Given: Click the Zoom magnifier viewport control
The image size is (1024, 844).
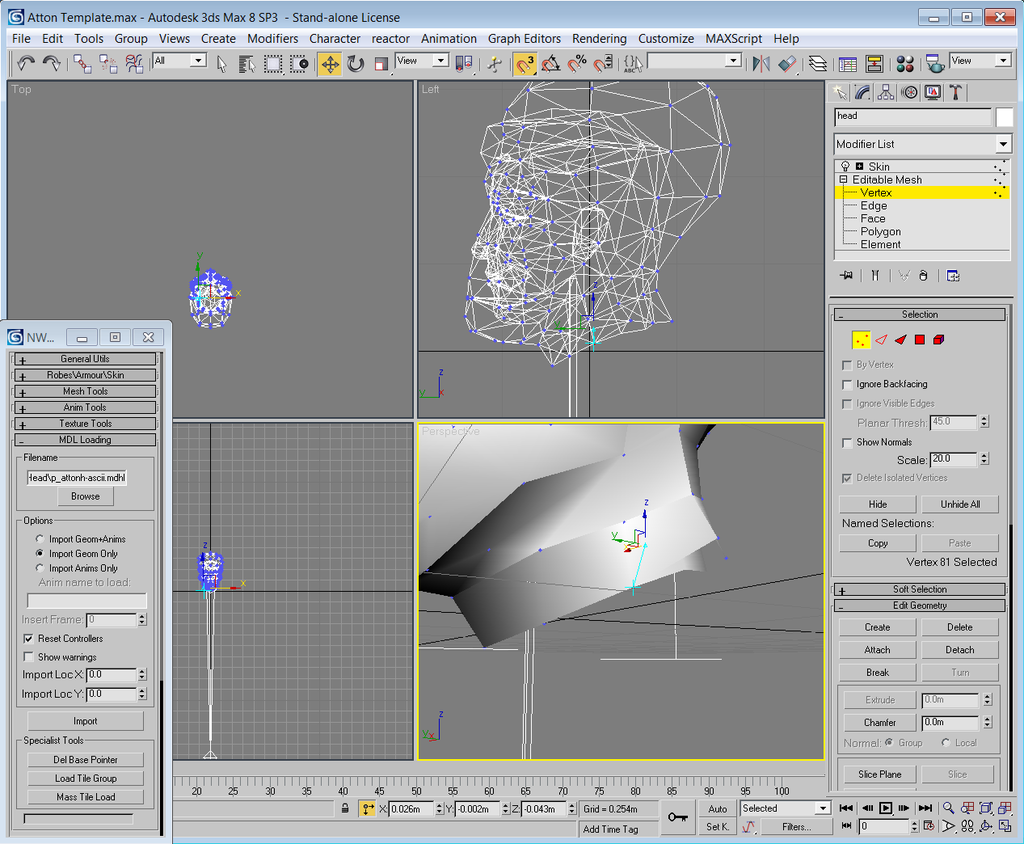Looking at the screenshot, I should coord(948,808).
